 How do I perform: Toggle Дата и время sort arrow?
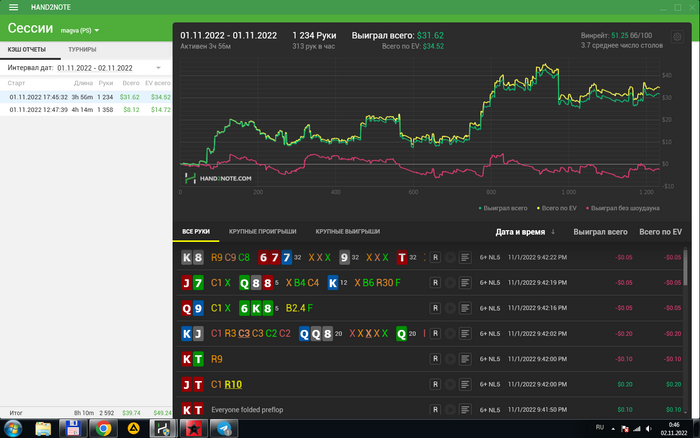pyautogui.click(x=553, y=232)
